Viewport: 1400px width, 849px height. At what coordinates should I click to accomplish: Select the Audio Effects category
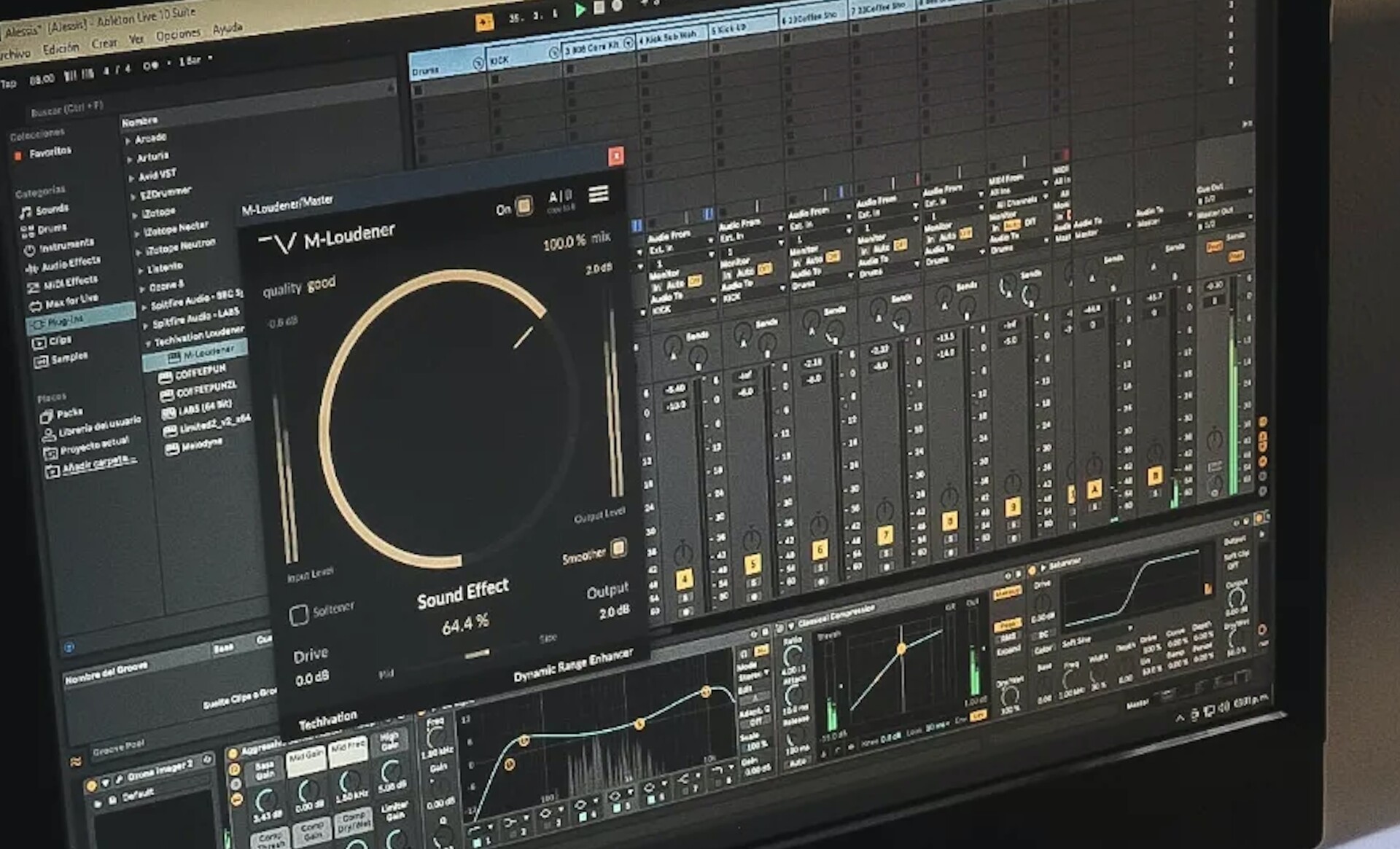point(70,264)
